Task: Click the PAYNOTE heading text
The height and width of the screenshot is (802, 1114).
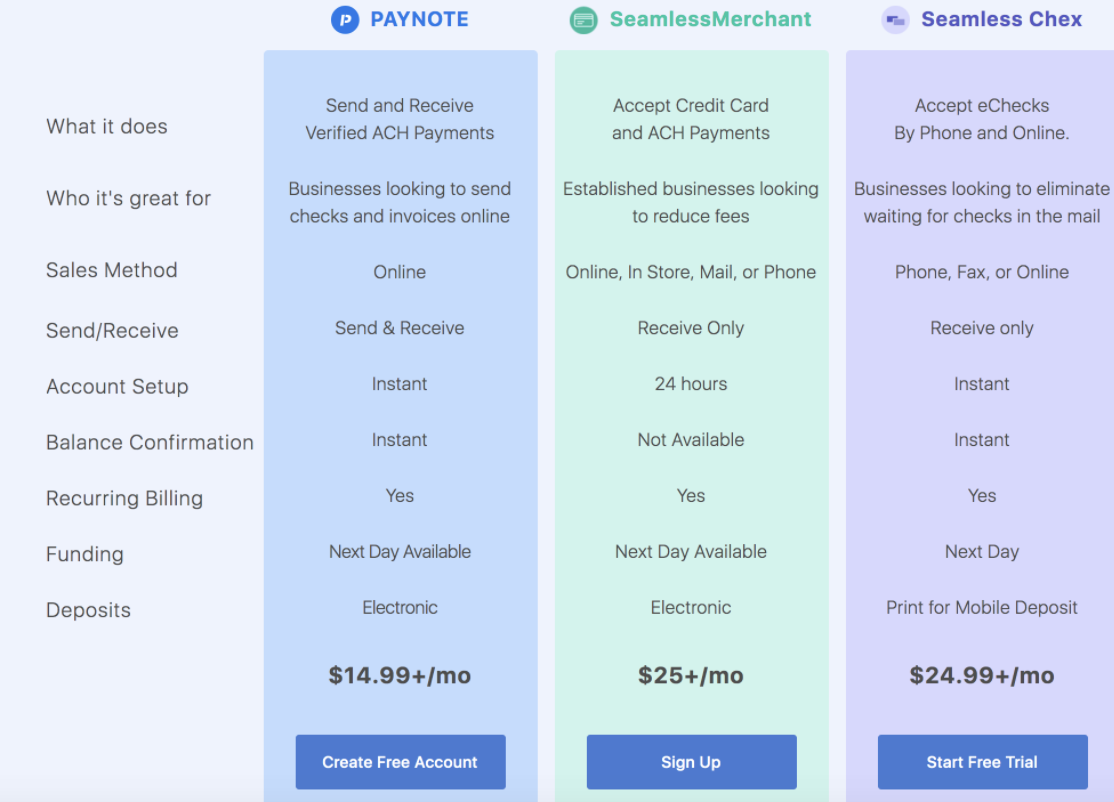Action: (419, 19)
